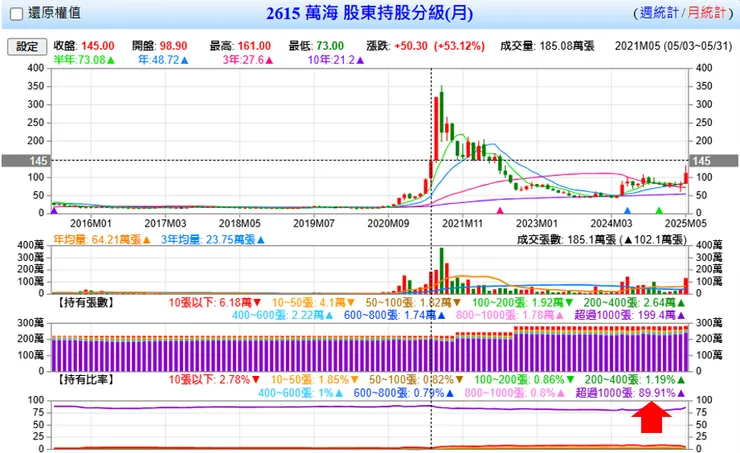
Task: Switch to 週統計 weekly statistics
Action: point(658,13)
